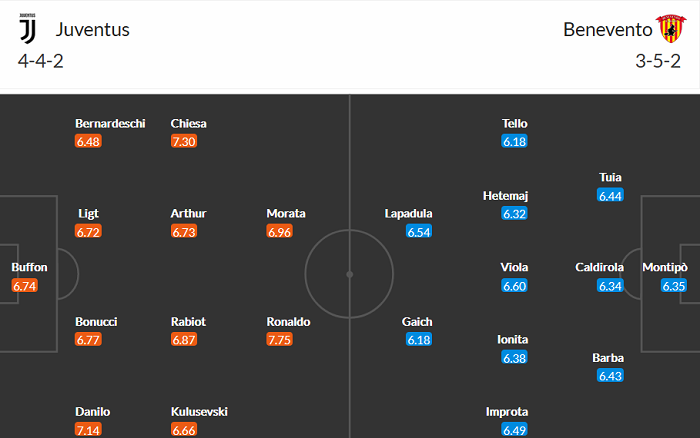
Task: Select Ronaldo's 7.75 rating badge
Action: tap(281, 340)
